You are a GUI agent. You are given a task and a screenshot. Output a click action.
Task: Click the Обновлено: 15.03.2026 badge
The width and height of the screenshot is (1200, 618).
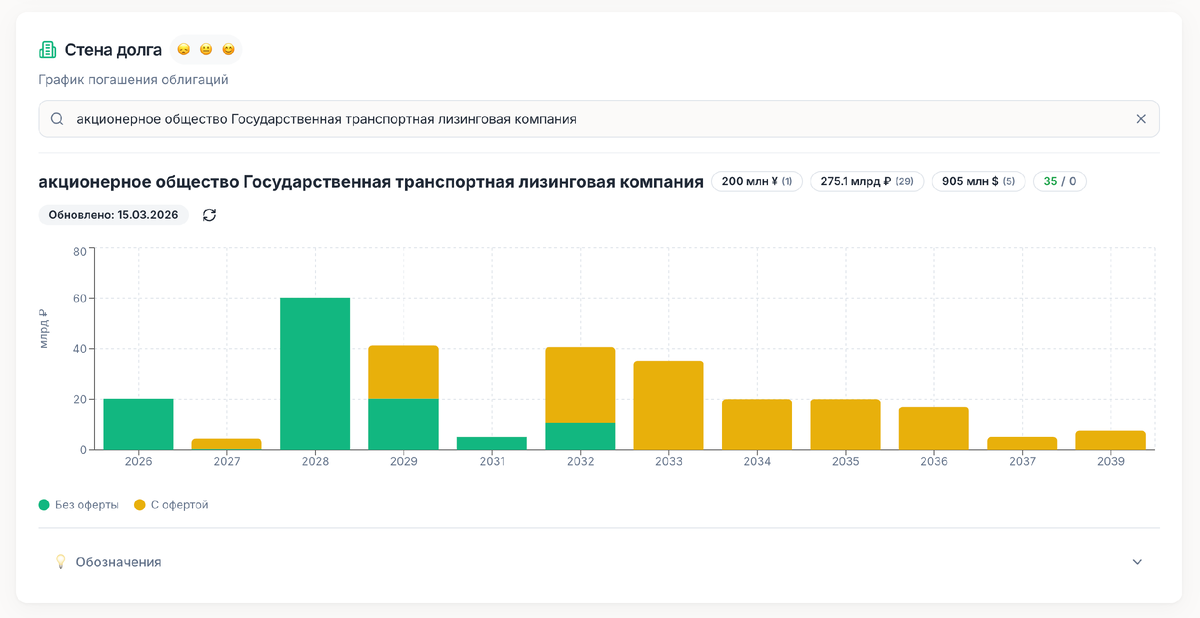tap(113, 215)
